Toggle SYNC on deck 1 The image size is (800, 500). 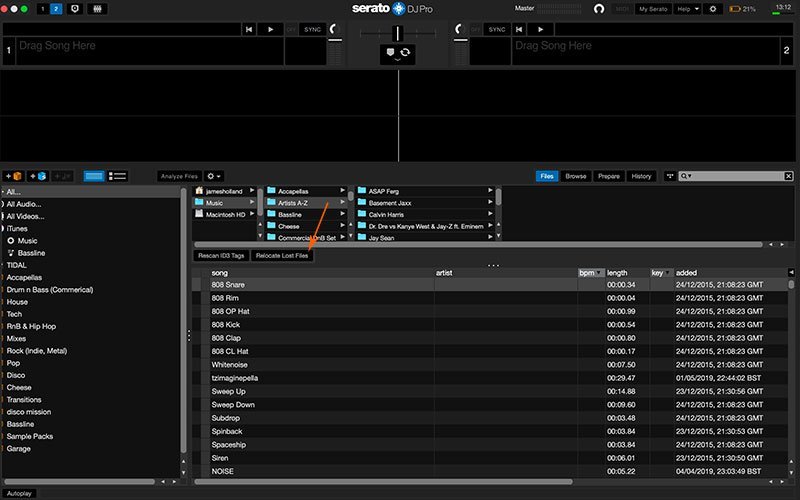click(x=312, y=30)
